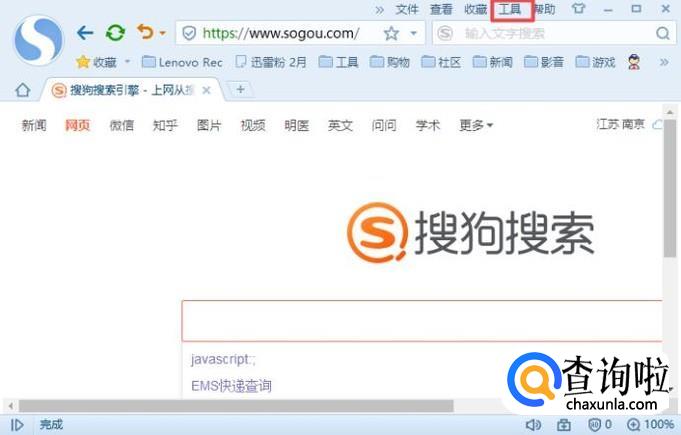Open the 帮助 menu

click(x=544, y=9)
